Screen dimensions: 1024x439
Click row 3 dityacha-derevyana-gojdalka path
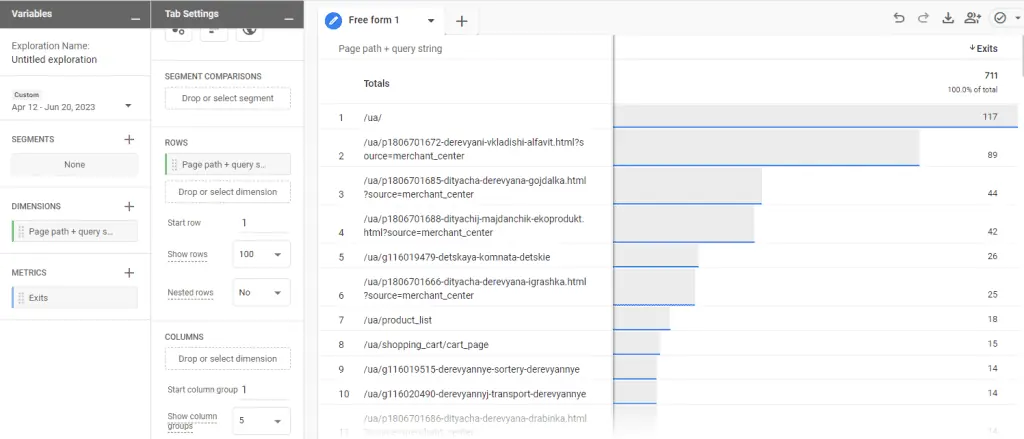tap(475, 187)
